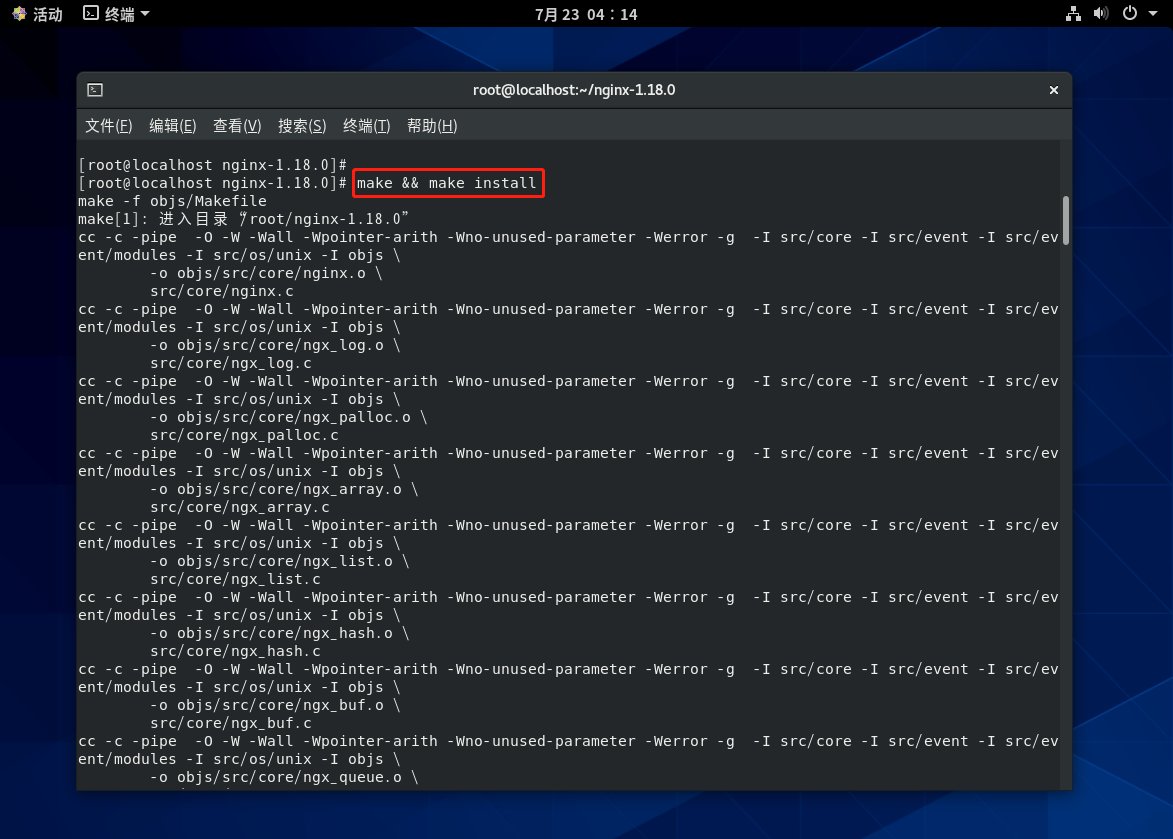The image size is (1173, 839).
Task: Click the power icon in the top bar
Action: (1129, 14)
